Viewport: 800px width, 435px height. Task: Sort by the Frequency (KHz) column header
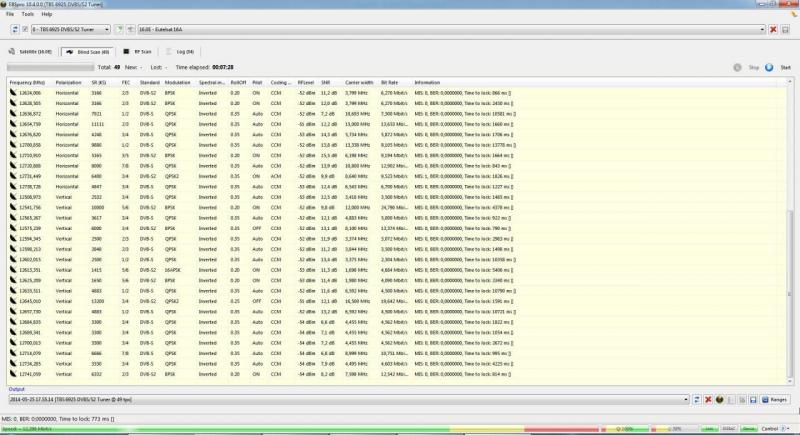tap(27, 82)
